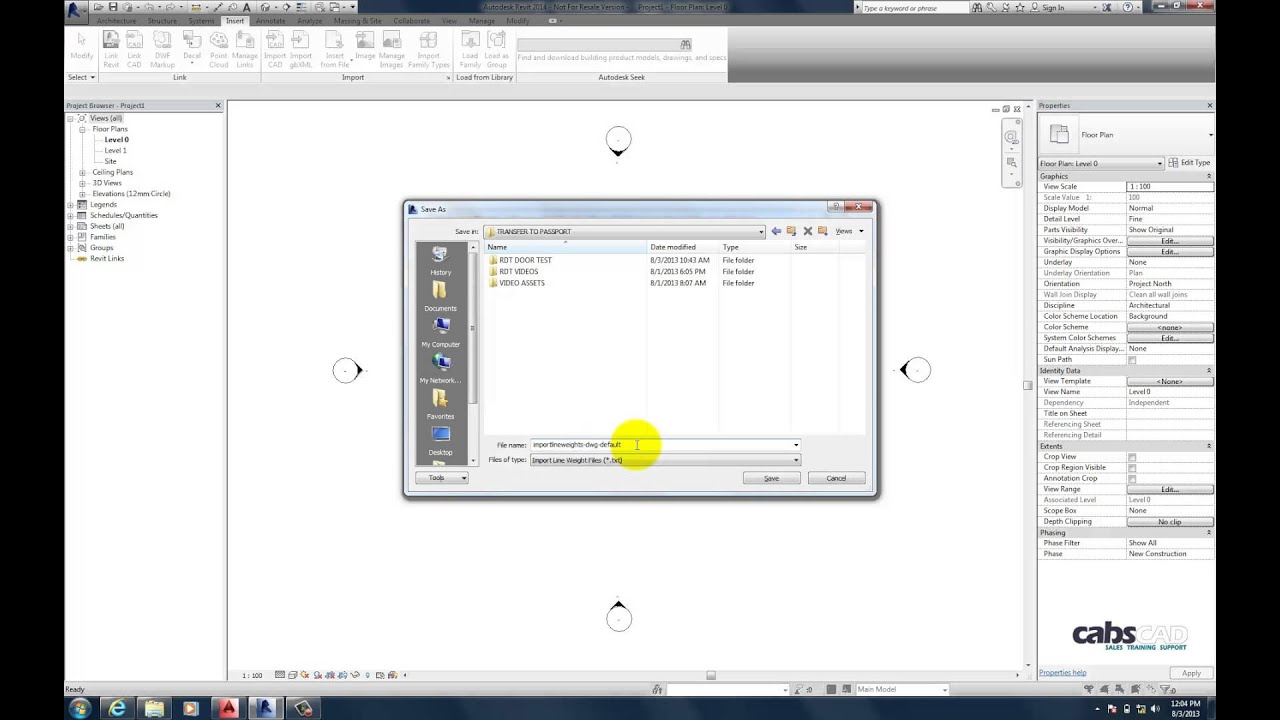Click Point Cloud ribbon icon
This screenshot has height=720, width=1280.
click(x=218, y=48)
